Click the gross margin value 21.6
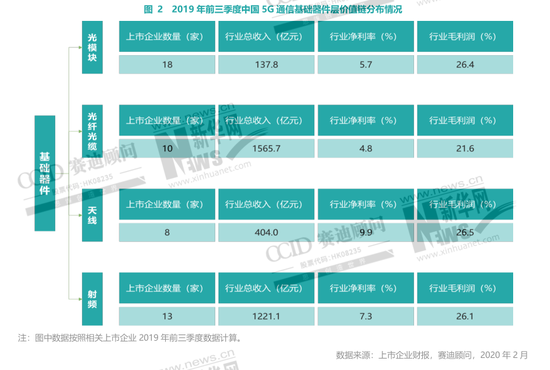The height and width of the screenshot is (370, 550). (x=465, y=148)
